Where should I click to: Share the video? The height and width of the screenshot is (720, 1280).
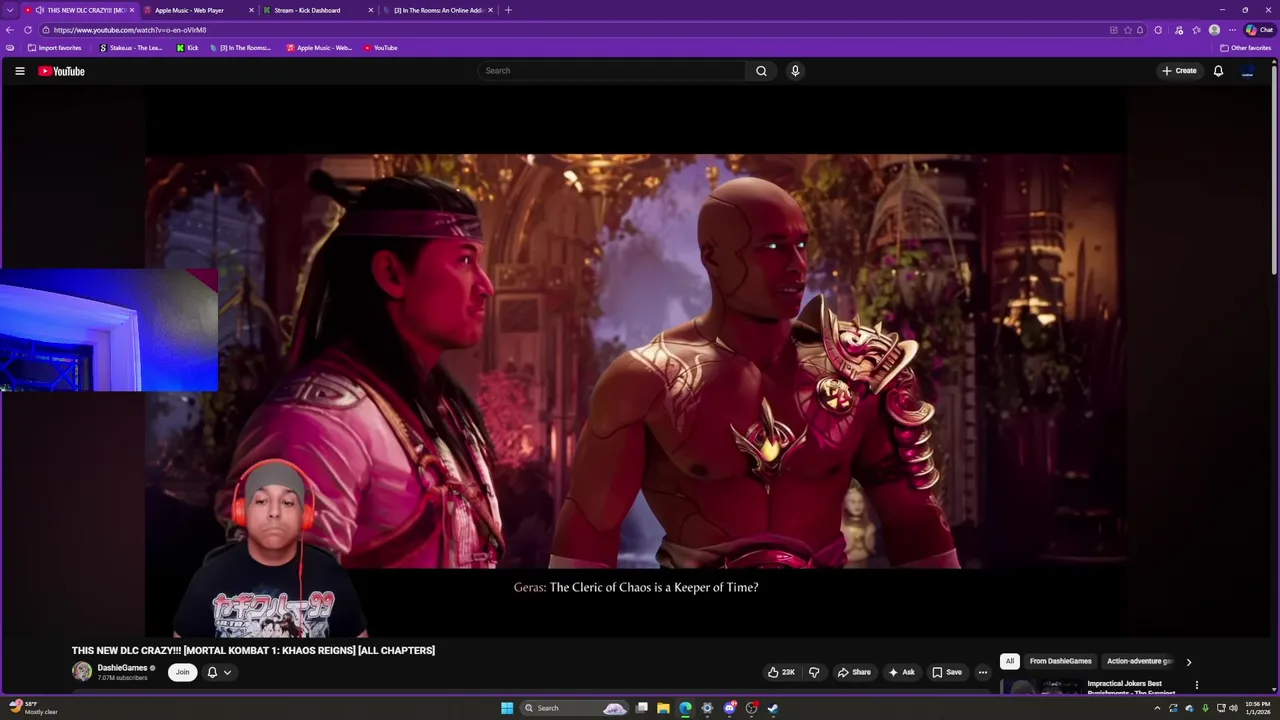(854, 672)
